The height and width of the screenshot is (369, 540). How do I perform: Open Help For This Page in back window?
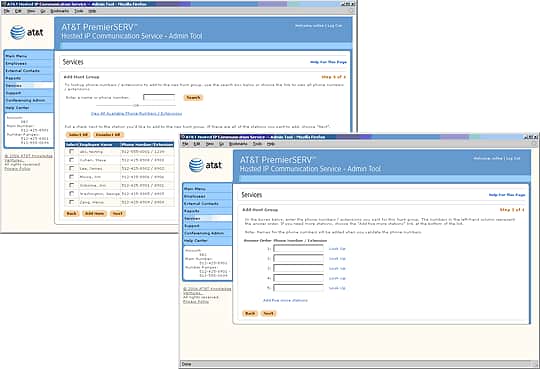pos(328,62)
